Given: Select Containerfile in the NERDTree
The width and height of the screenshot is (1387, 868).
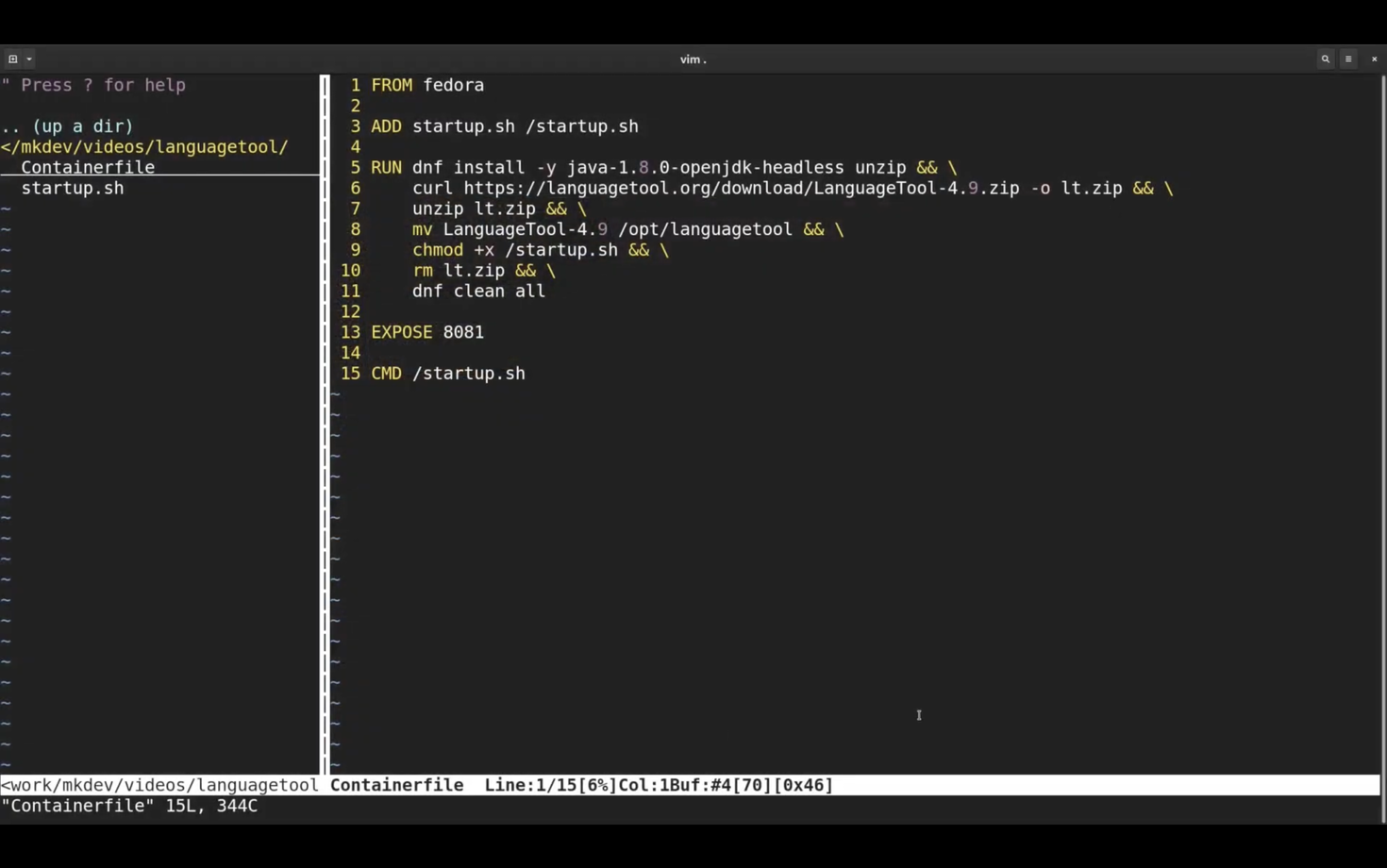Looking at the screenshot, I should 88,167.
